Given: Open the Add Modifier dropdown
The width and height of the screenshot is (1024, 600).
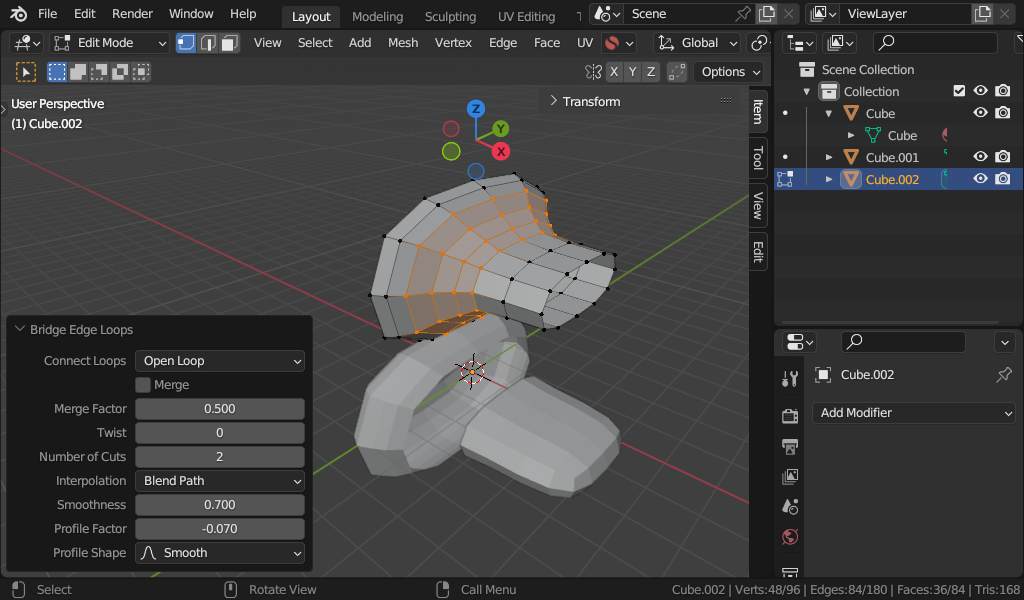Looking at the screenshot, I should [914, 413].
